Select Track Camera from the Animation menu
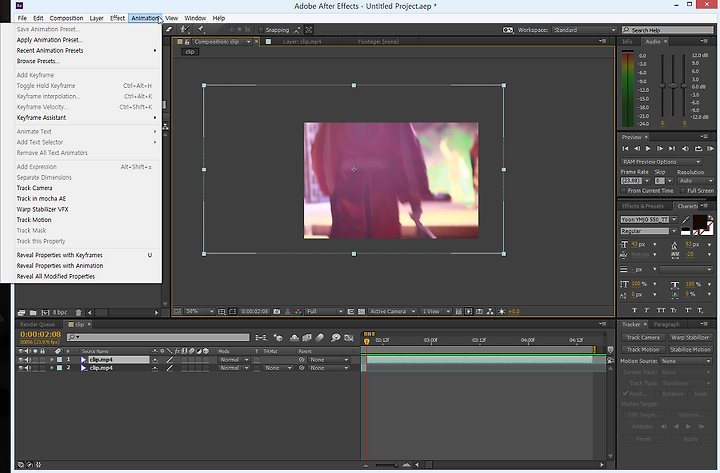 pyautogui.click(x=34, y=188)
